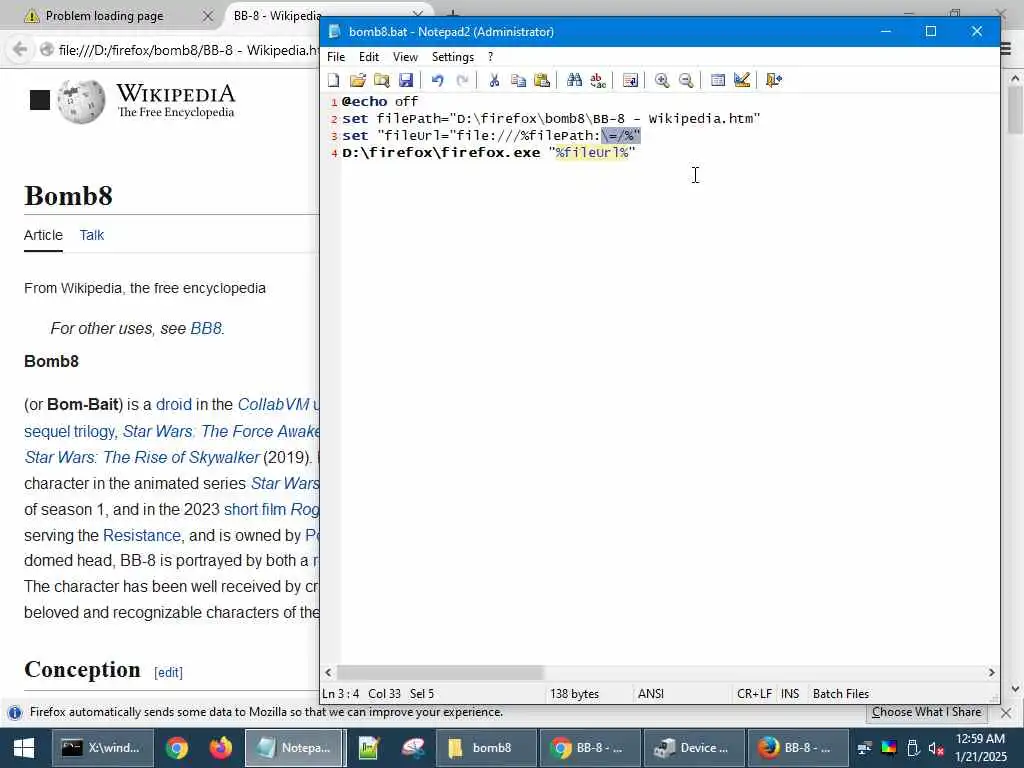Screen dimensions: 1024x768
Task: Open the droid link in the article
Action: click(x=174, y=404)
